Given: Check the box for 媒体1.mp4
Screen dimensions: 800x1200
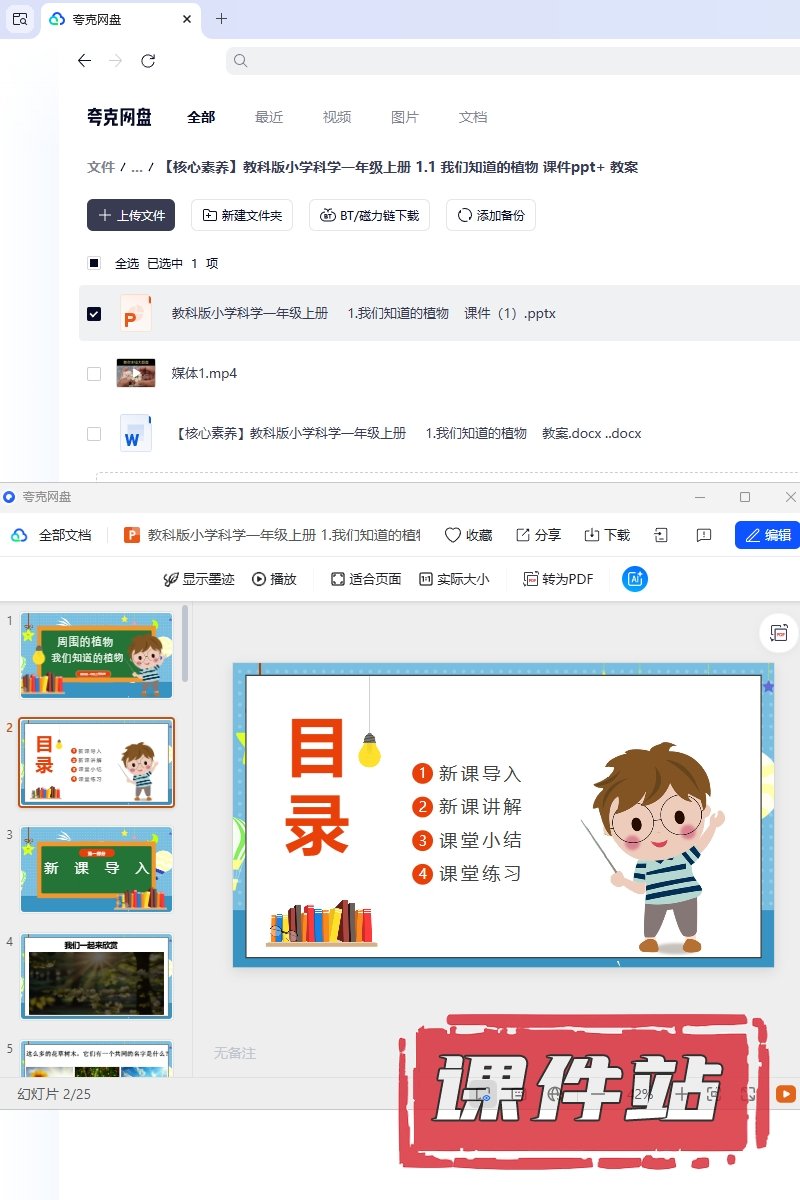Looking at the screenshot, I should (94, 374).
